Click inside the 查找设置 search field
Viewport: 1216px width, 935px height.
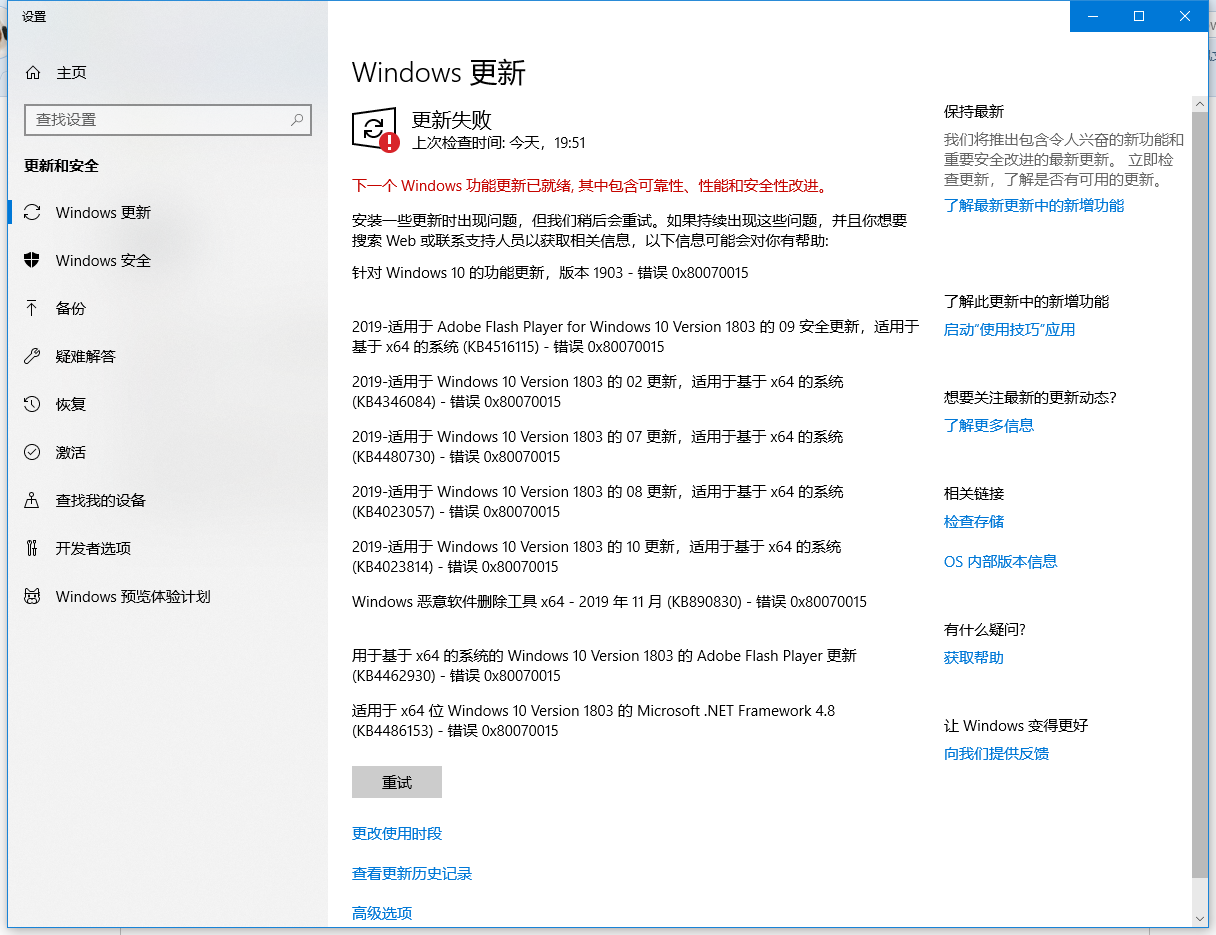(x=168, y=119)
